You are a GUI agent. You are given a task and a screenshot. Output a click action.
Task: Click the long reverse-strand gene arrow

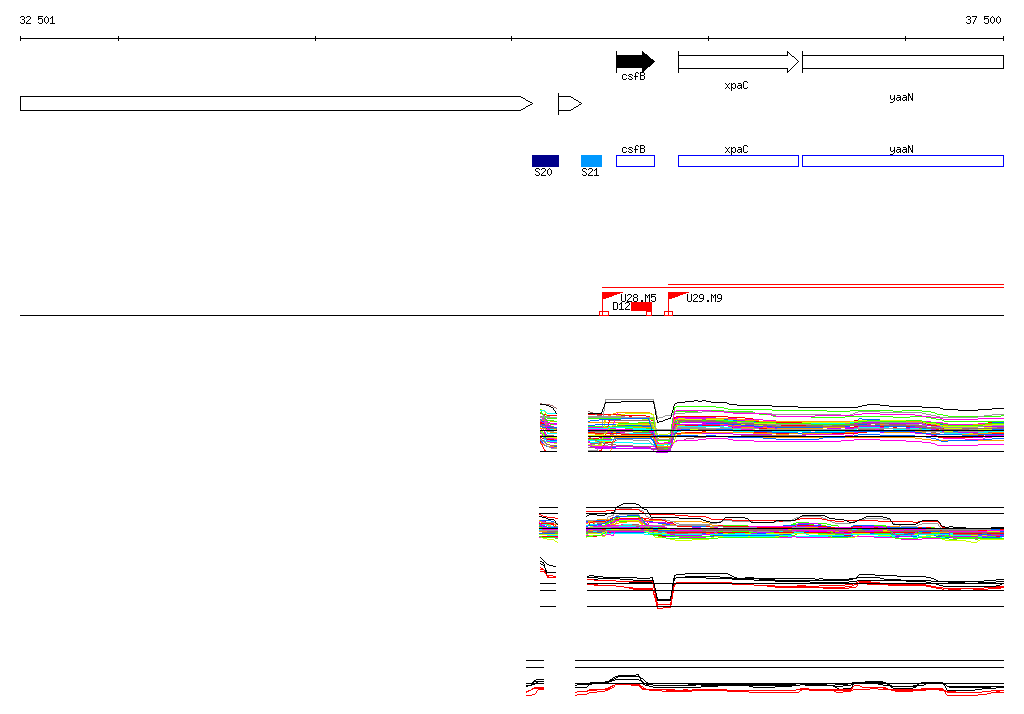coord(276,103)
